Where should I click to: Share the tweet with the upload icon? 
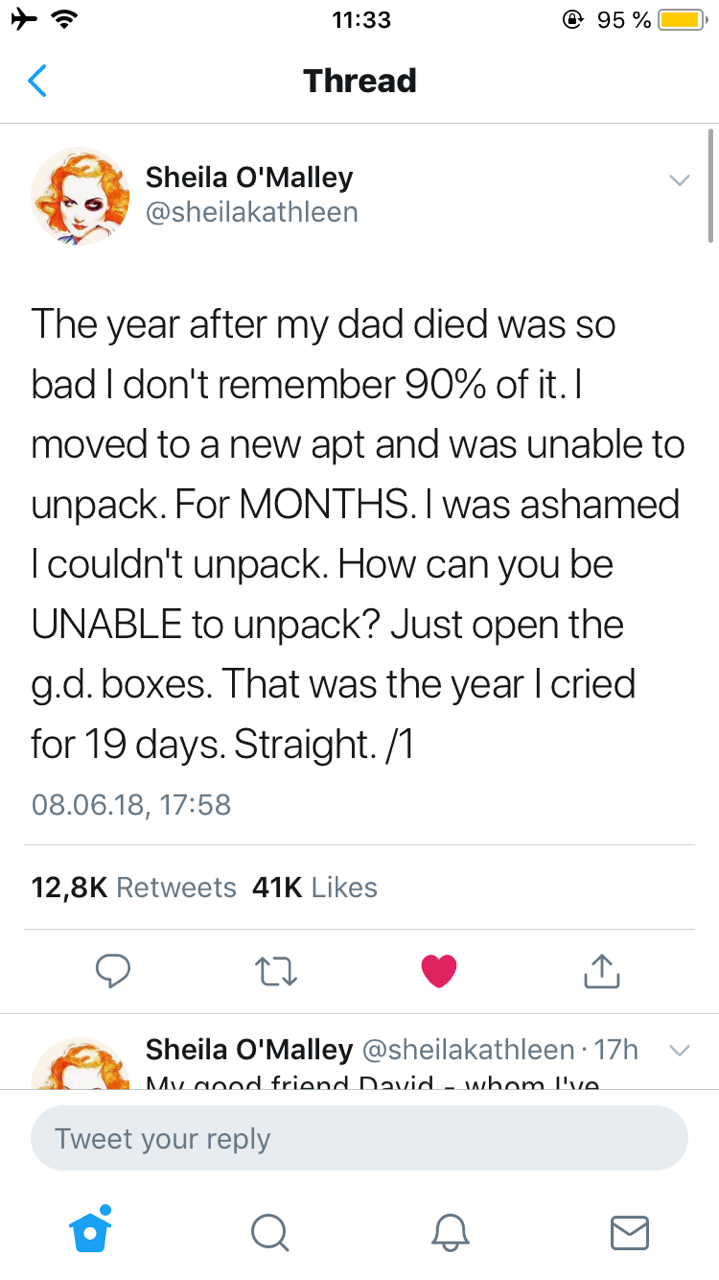coord(600,969)
